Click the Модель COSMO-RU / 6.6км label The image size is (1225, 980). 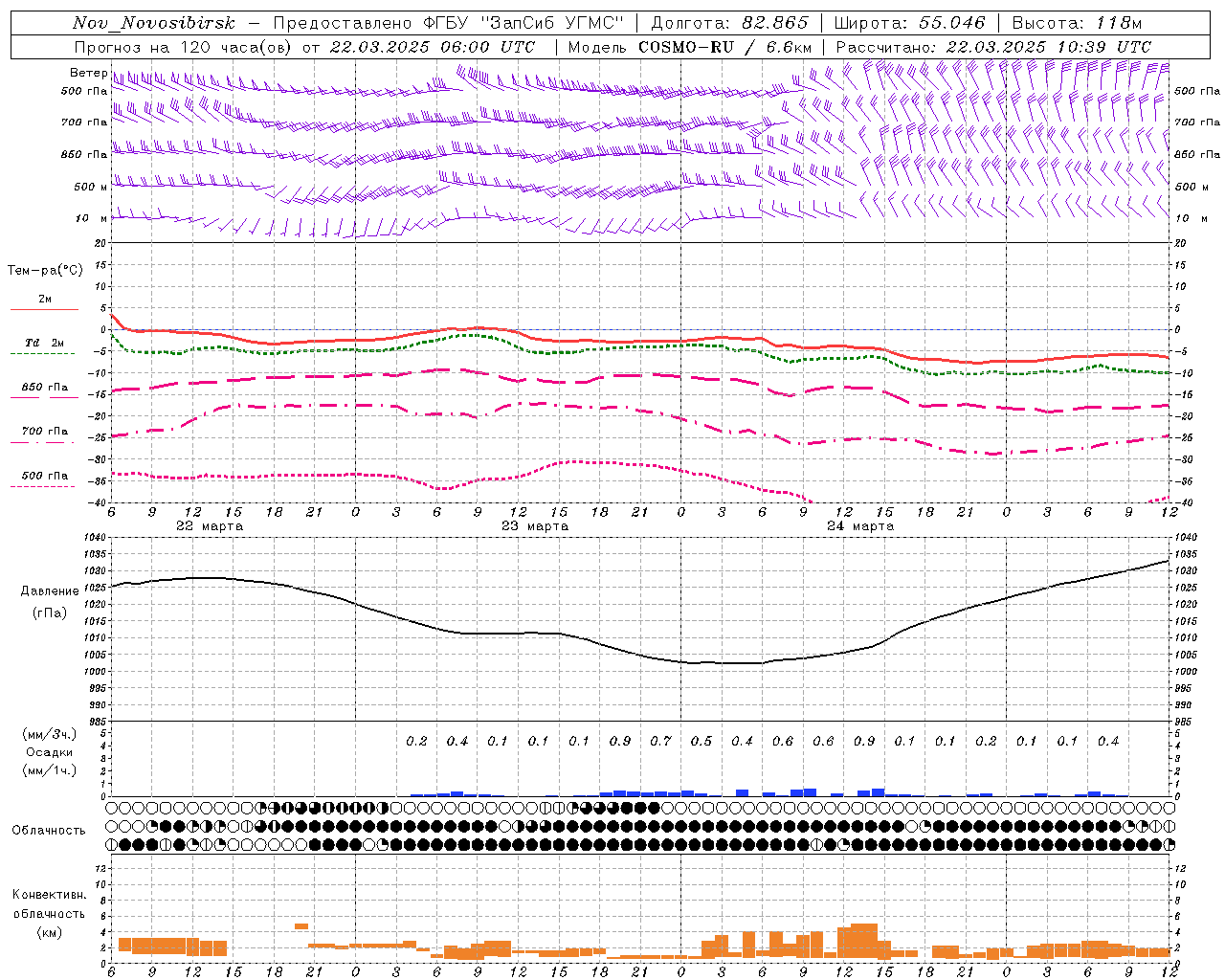690,46
